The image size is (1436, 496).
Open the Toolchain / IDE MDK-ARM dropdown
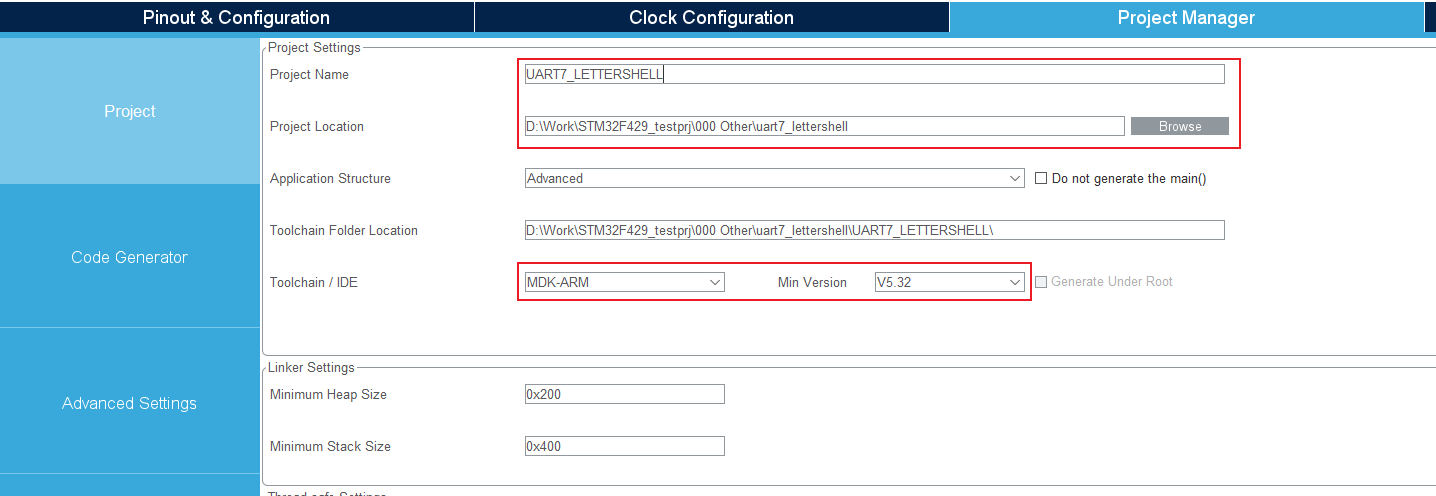coord(624,282)
